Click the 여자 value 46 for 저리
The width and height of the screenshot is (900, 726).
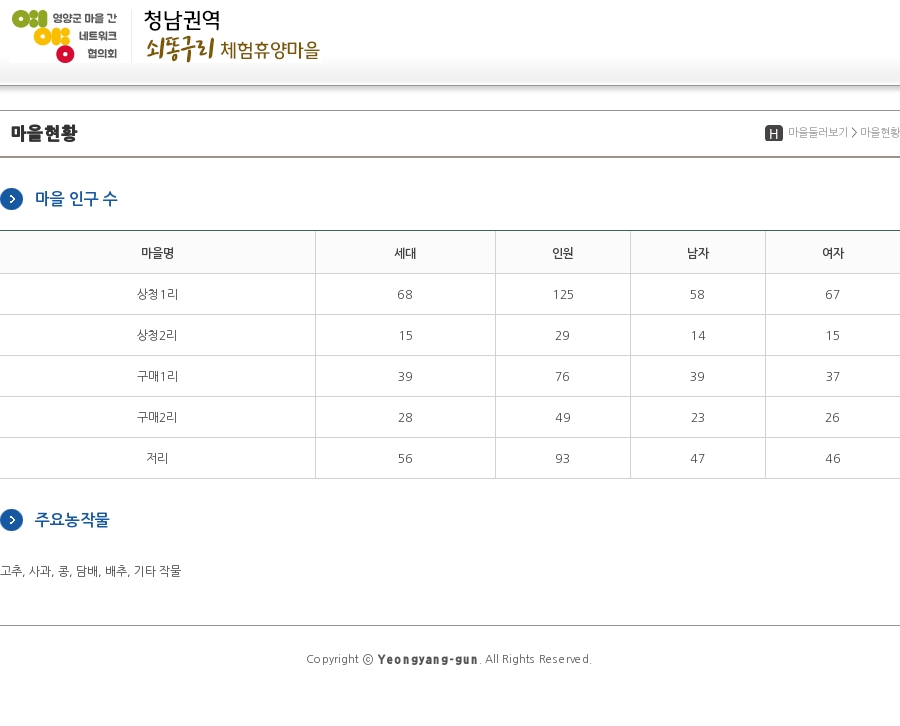point(833,458)
